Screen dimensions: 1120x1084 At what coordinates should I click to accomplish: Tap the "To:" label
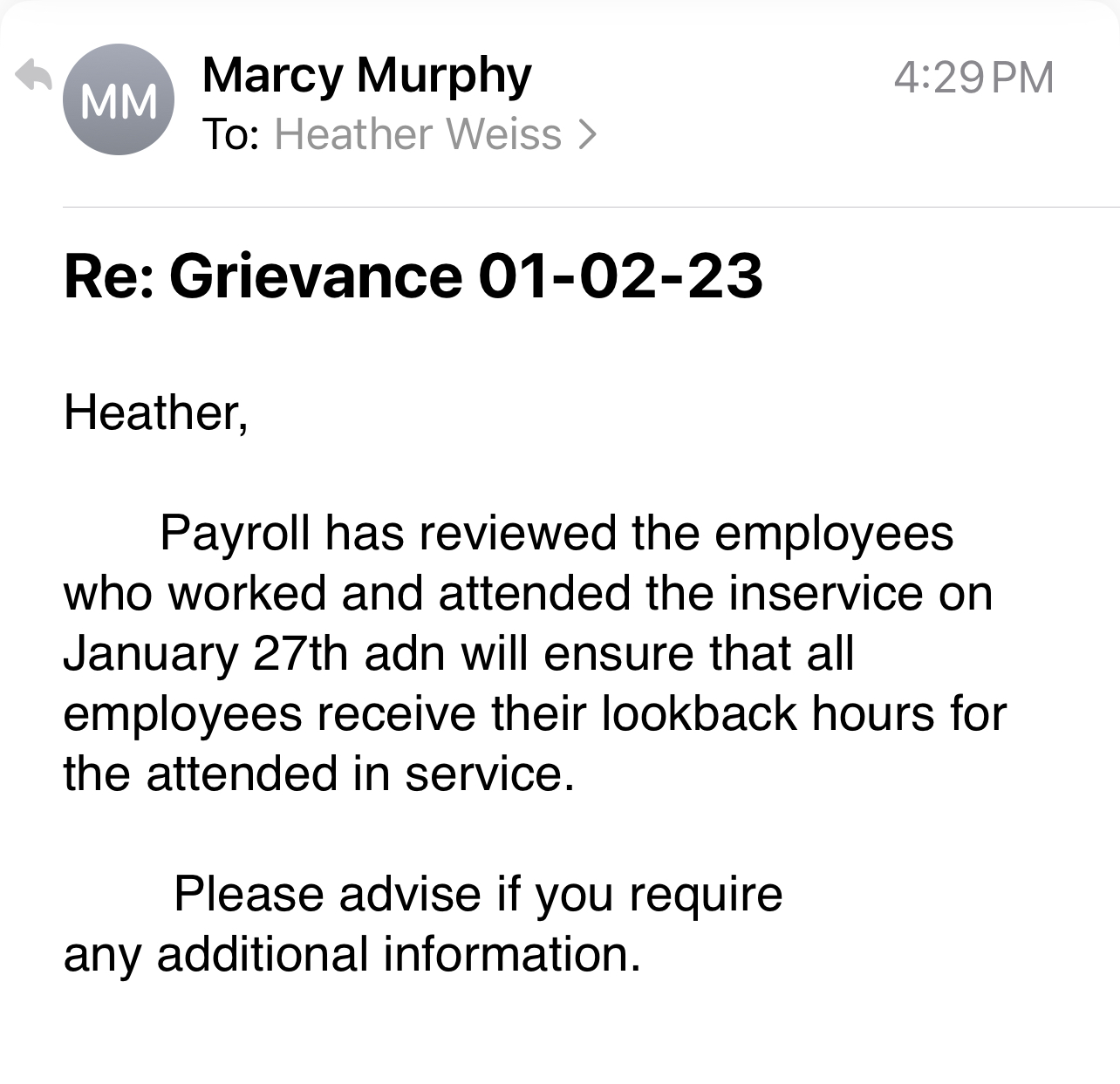(x=230, y=134)
